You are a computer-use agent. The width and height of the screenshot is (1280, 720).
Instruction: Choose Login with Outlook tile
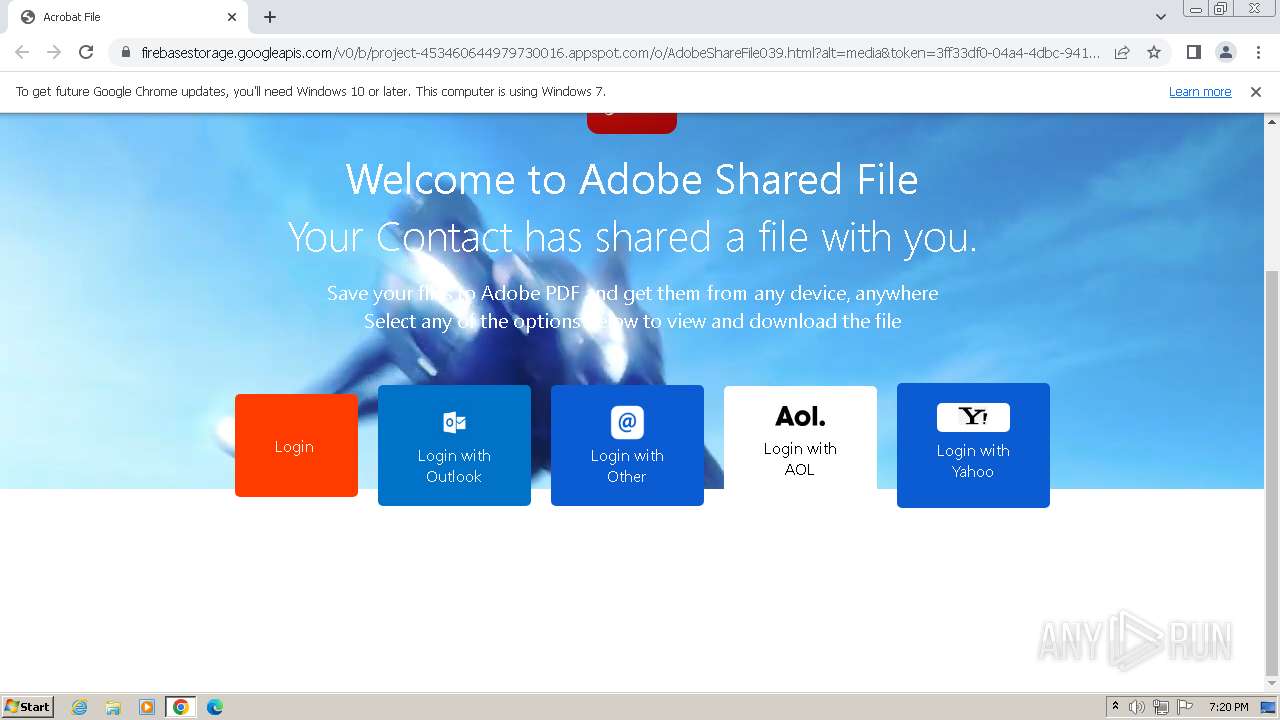tap(454, 445)
